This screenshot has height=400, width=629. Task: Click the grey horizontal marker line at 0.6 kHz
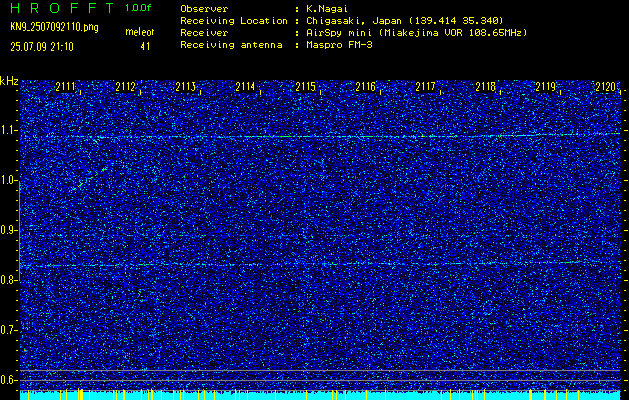pos(320,380)
